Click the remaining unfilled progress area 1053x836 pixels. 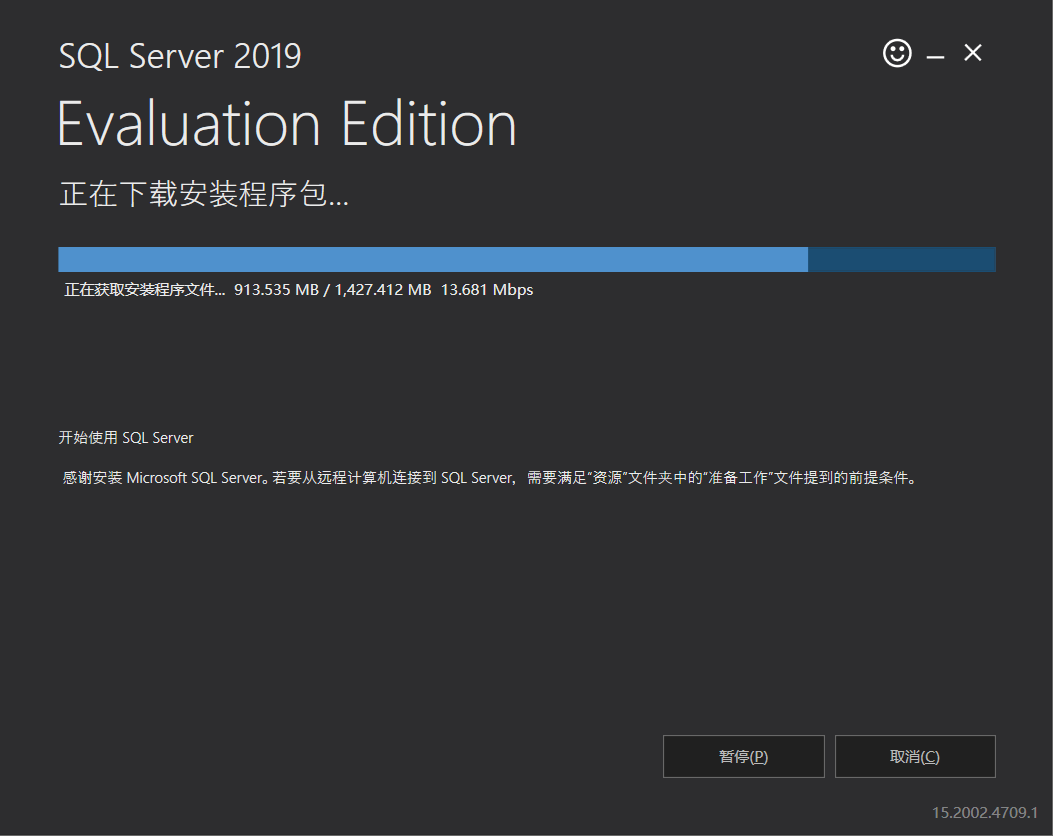coord(900,259)
